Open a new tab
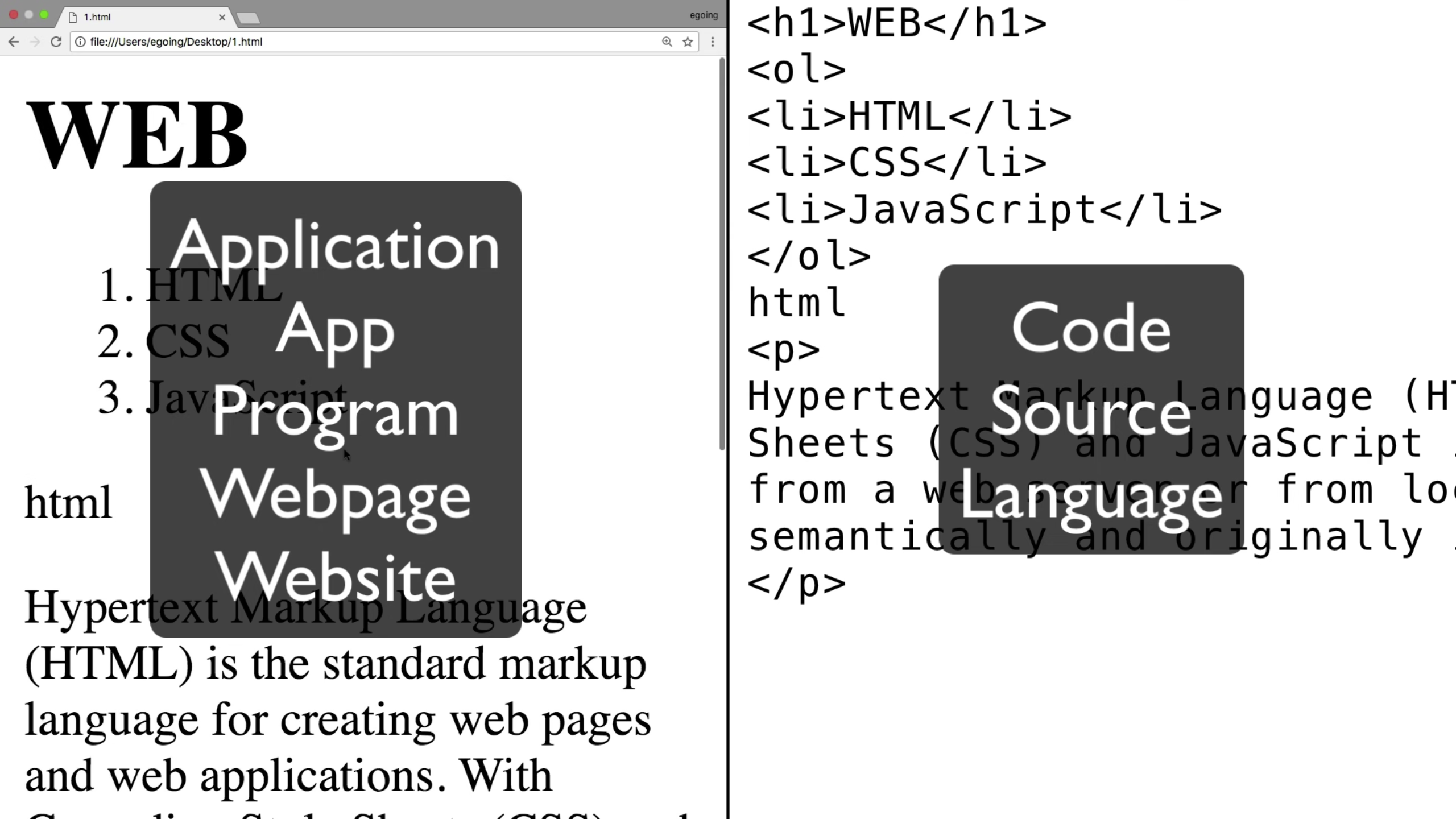The image size is (1456, 819). (248, 18)
